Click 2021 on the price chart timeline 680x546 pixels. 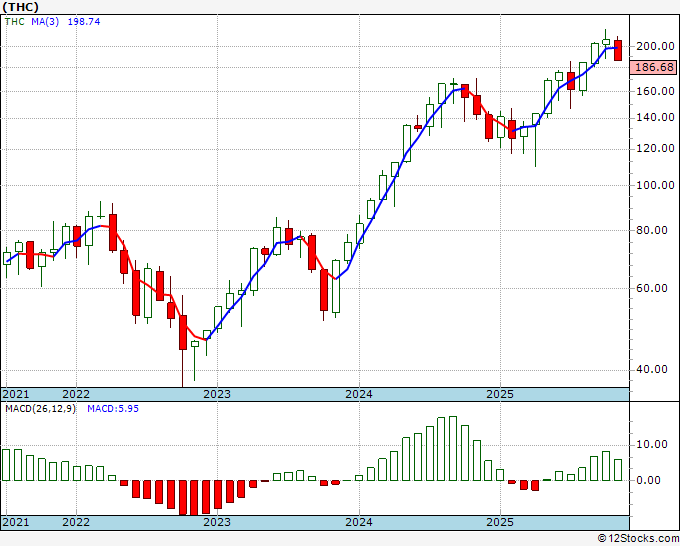[x=16, y=394]
